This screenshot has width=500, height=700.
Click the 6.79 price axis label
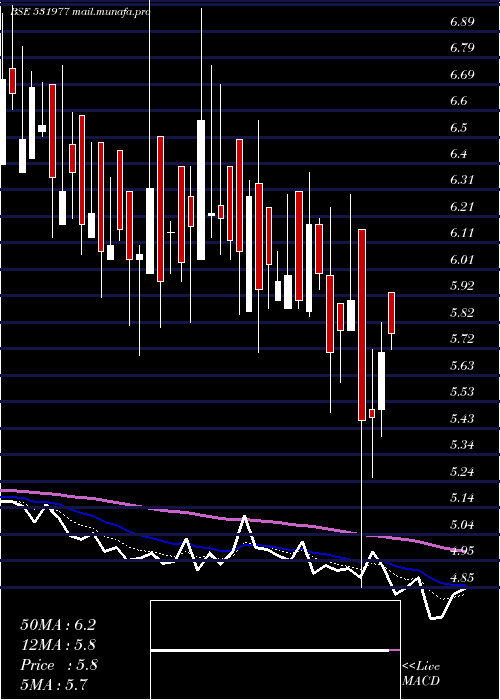pos(462,48)
